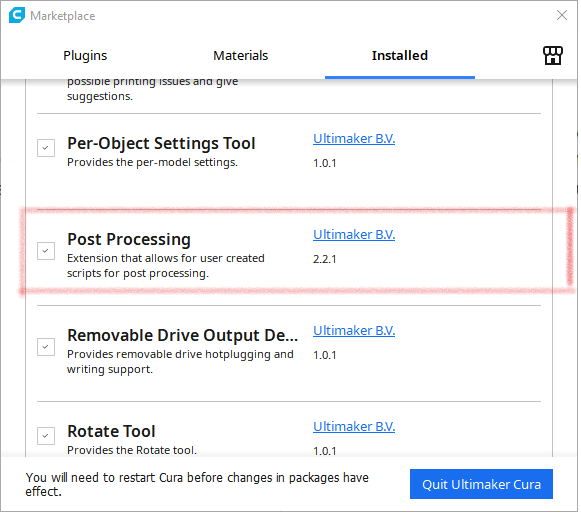The height and width of the screenshot is (512, 581).
Task: Select the Removable Drive Output De... heading
Action: 182,335
